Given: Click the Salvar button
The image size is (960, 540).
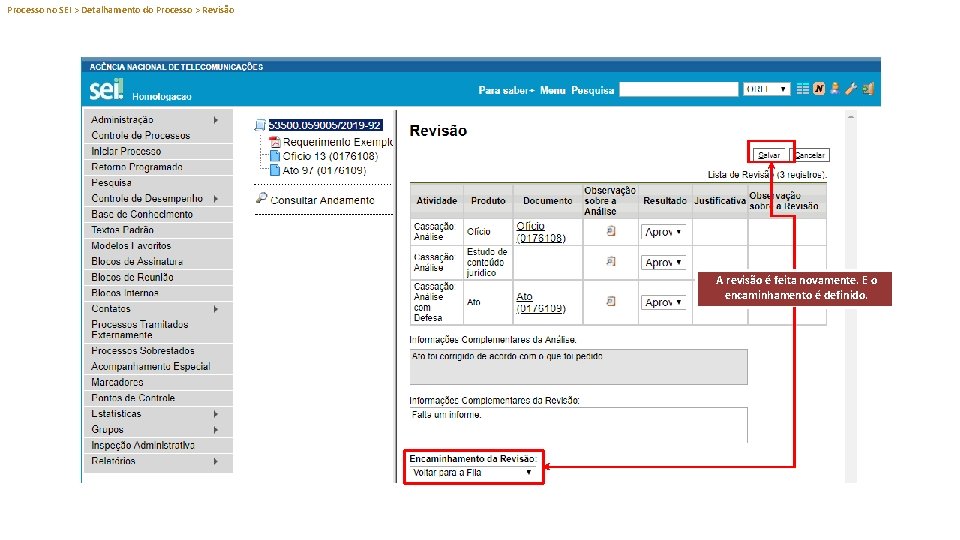Looking at the screenshot, I should tap(769, 155).
